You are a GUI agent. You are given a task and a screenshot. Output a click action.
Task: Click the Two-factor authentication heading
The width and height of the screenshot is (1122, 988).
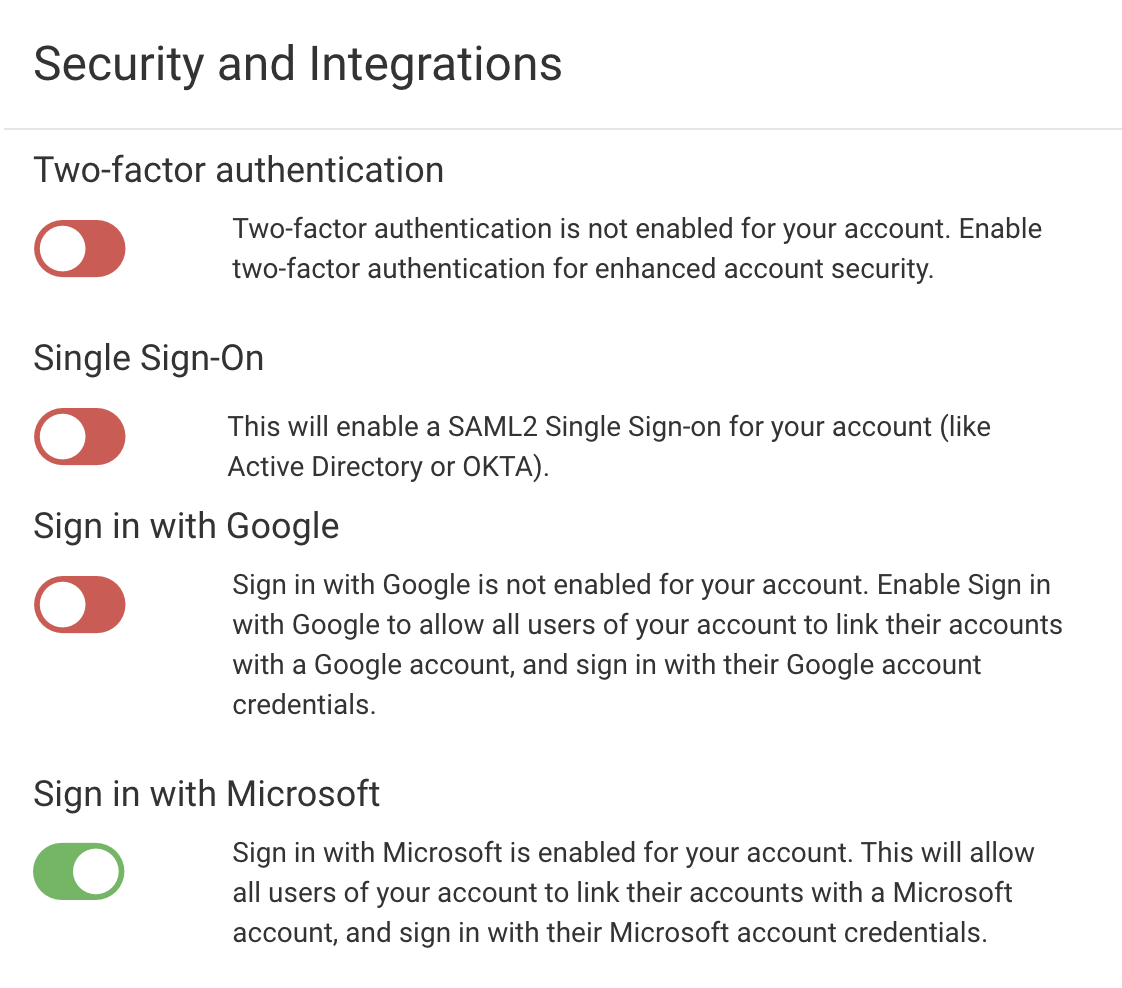(240, 170)
